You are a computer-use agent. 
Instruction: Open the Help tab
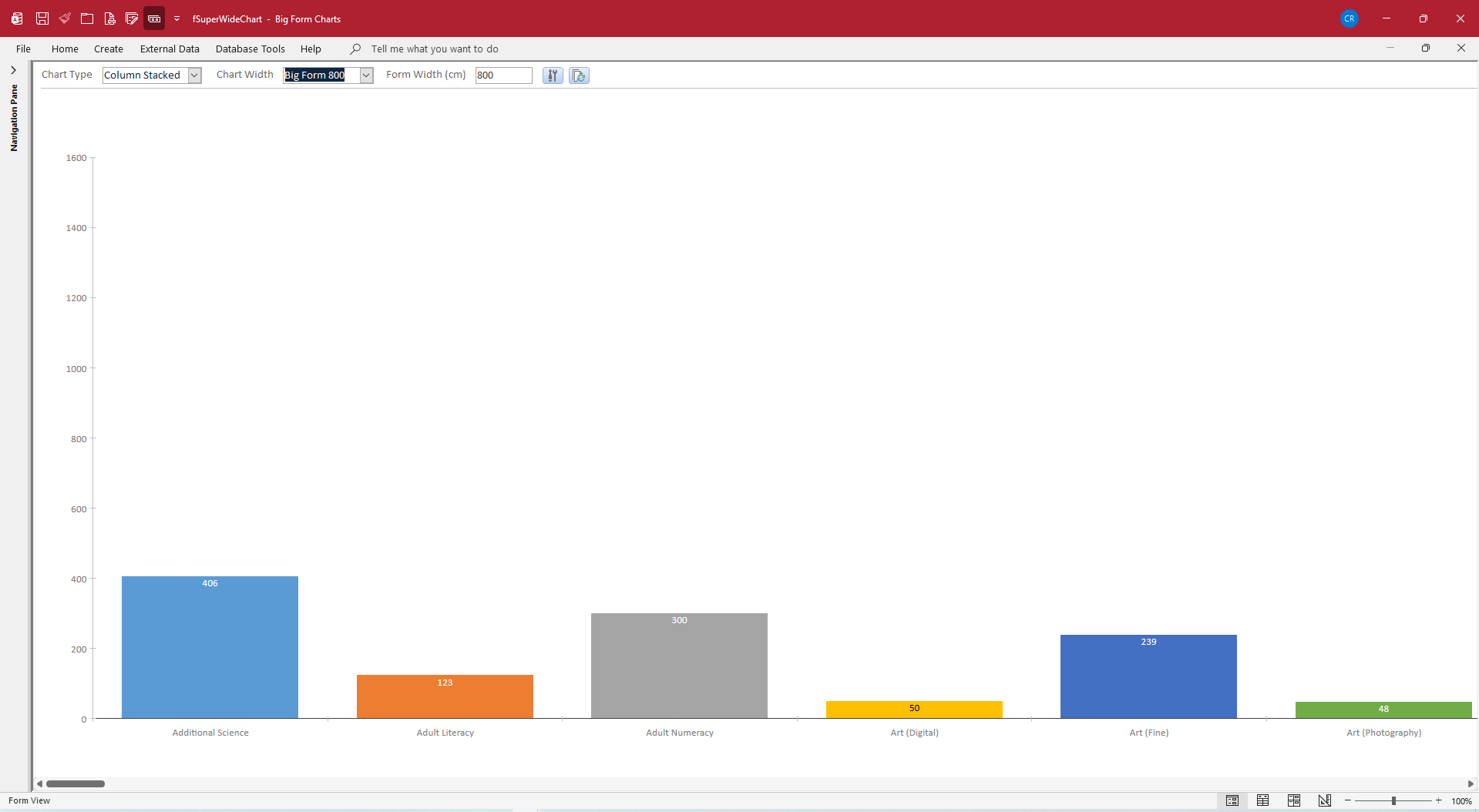tap(311, 49)
